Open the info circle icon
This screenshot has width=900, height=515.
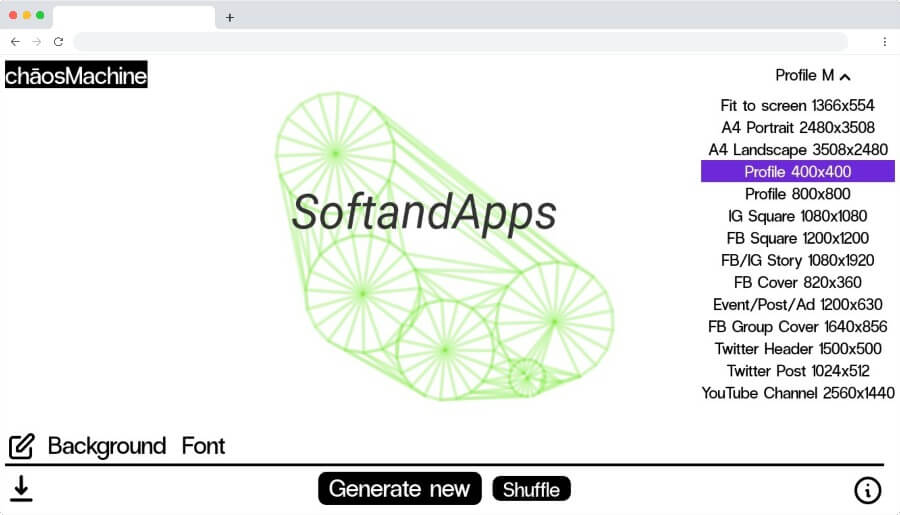point(867,490)
